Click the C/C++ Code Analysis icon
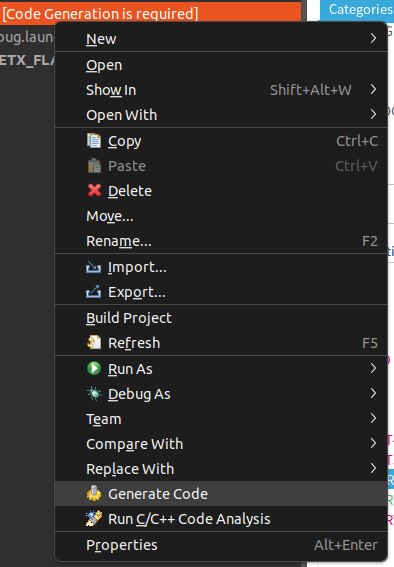Screen dimensions: 394x567 [x=94, y=518]
